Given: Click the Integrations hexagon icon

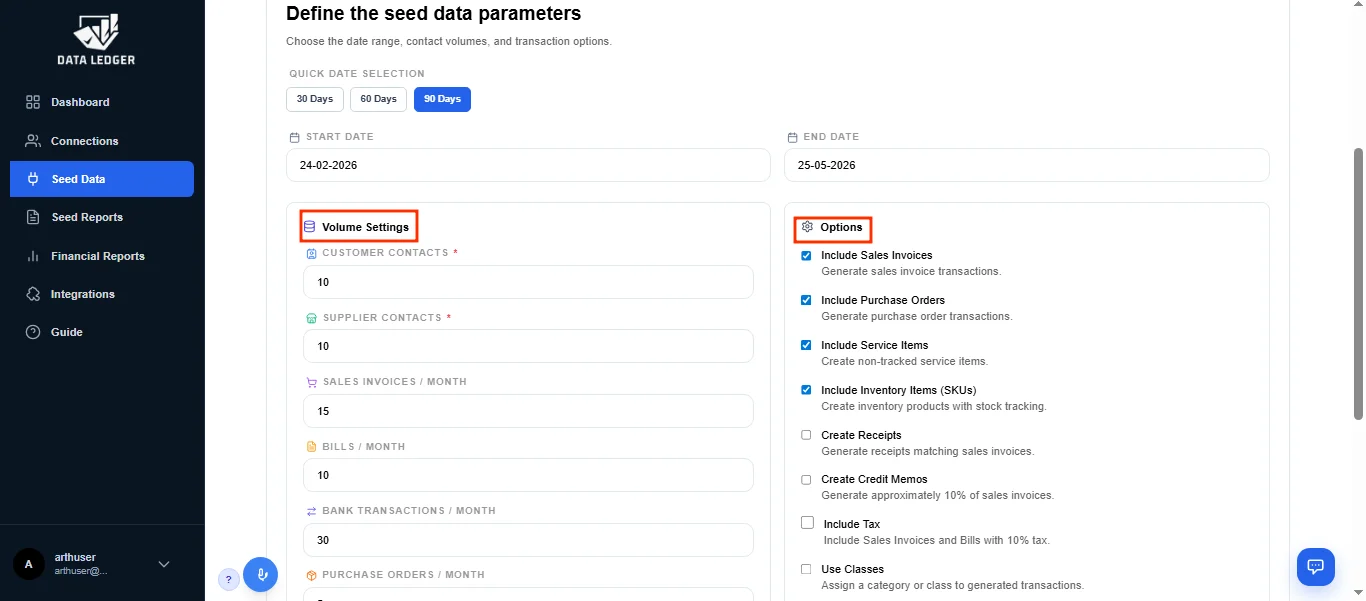Looking at the screenshot, I should (x=33, y=294).
